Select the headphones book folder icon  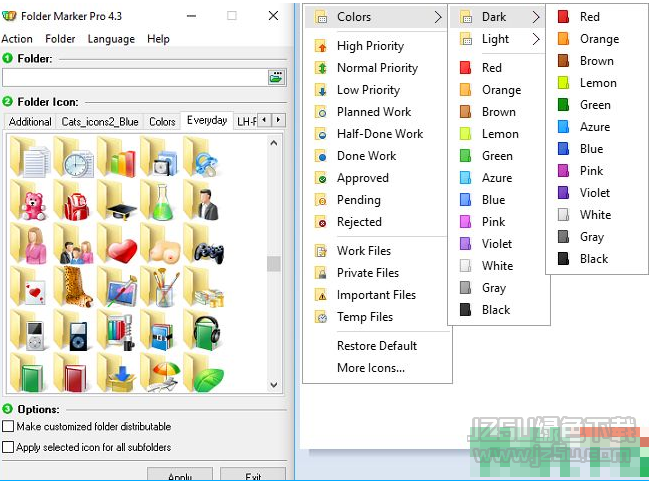tap(203, 330)
